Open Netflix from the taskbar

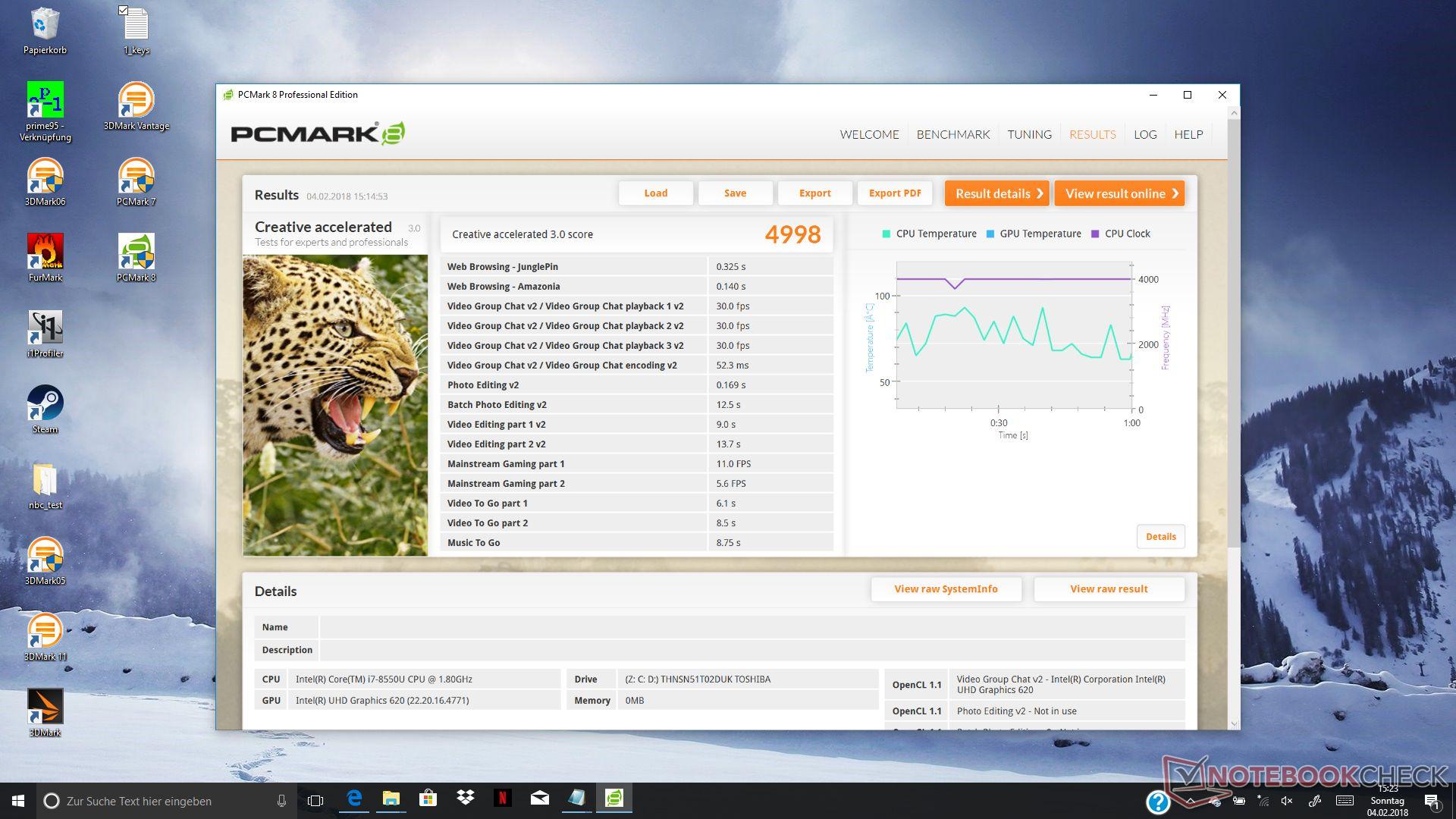[502, 799]
